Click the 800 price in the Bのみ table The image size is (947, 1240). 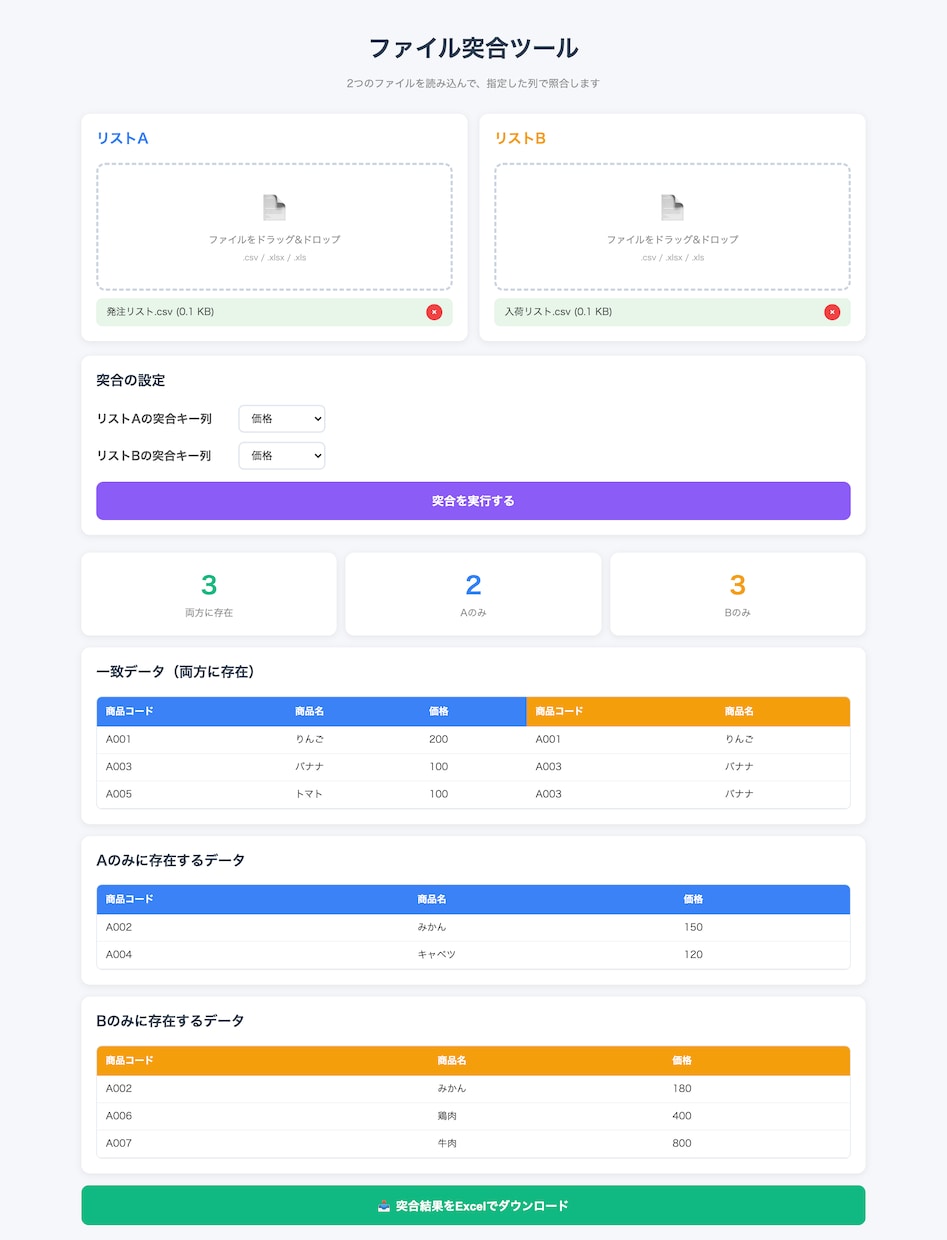coord(682,1143)
